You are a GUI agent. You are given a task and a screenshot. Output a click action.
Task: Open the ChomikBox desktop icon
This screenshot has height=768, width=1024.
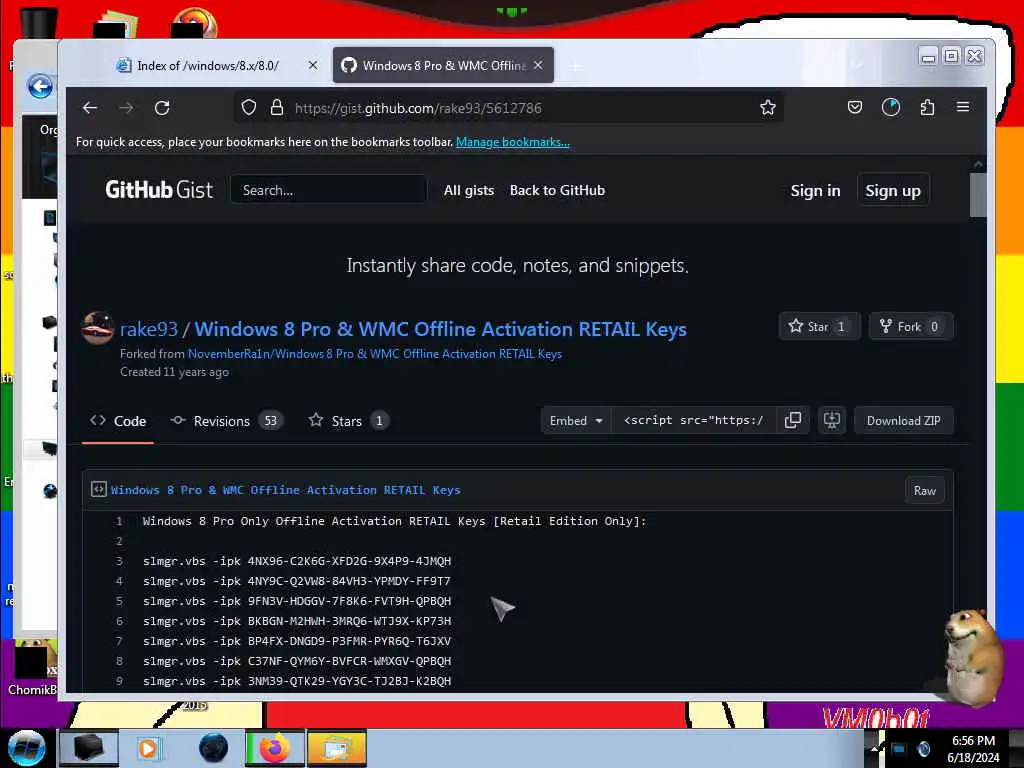tap(31, 667)
